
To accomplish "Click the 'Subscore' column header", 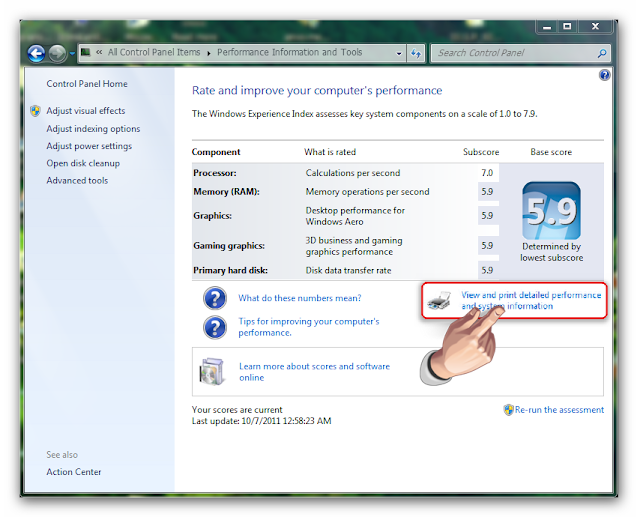I will [481, 152].
